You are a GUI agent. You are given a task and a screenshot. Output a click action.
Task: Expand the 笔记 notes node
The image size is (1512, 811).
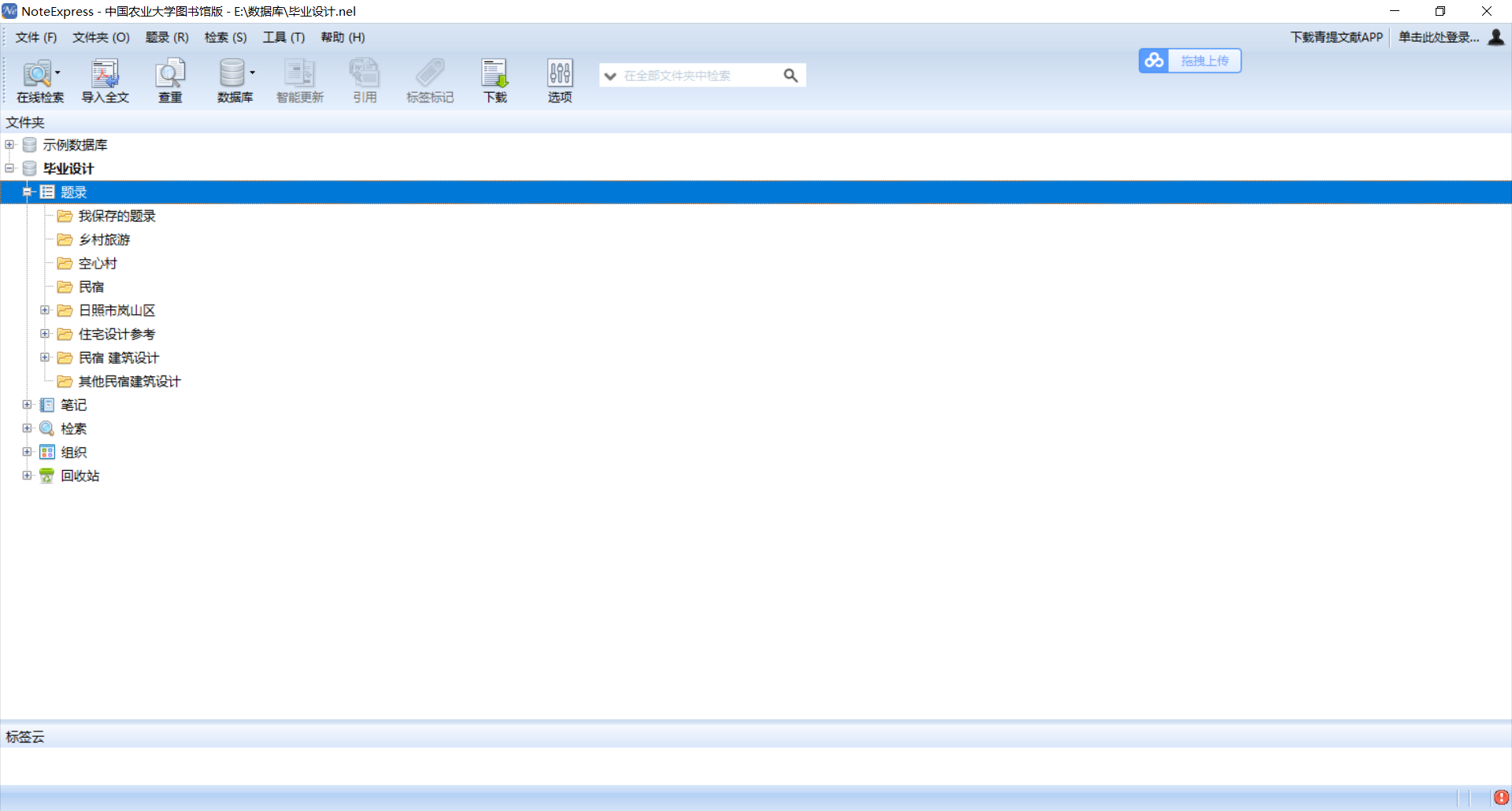click(27, 405)
